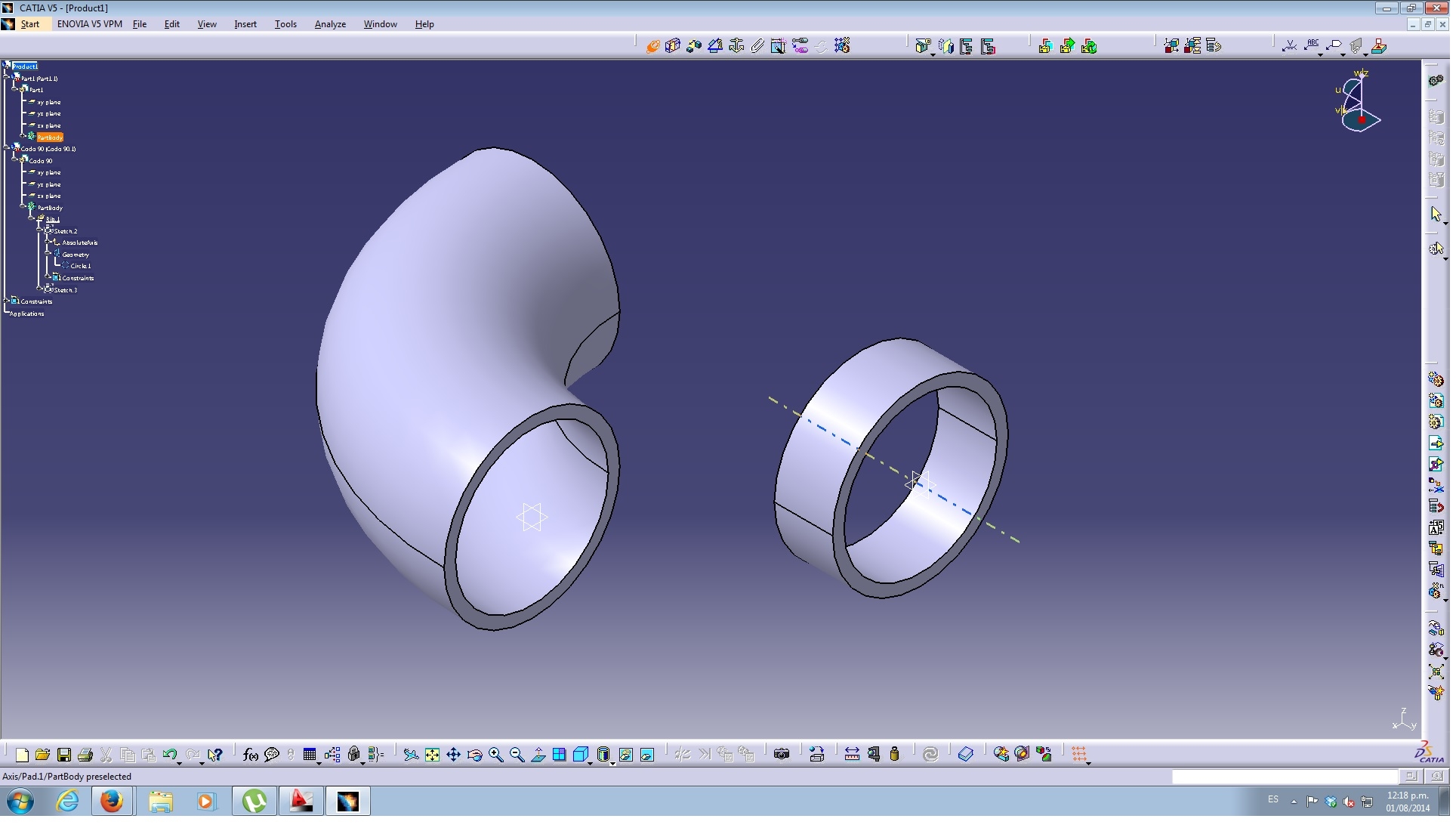
Task: Click the Text with Leader ABC icon
Action: 1312,45
